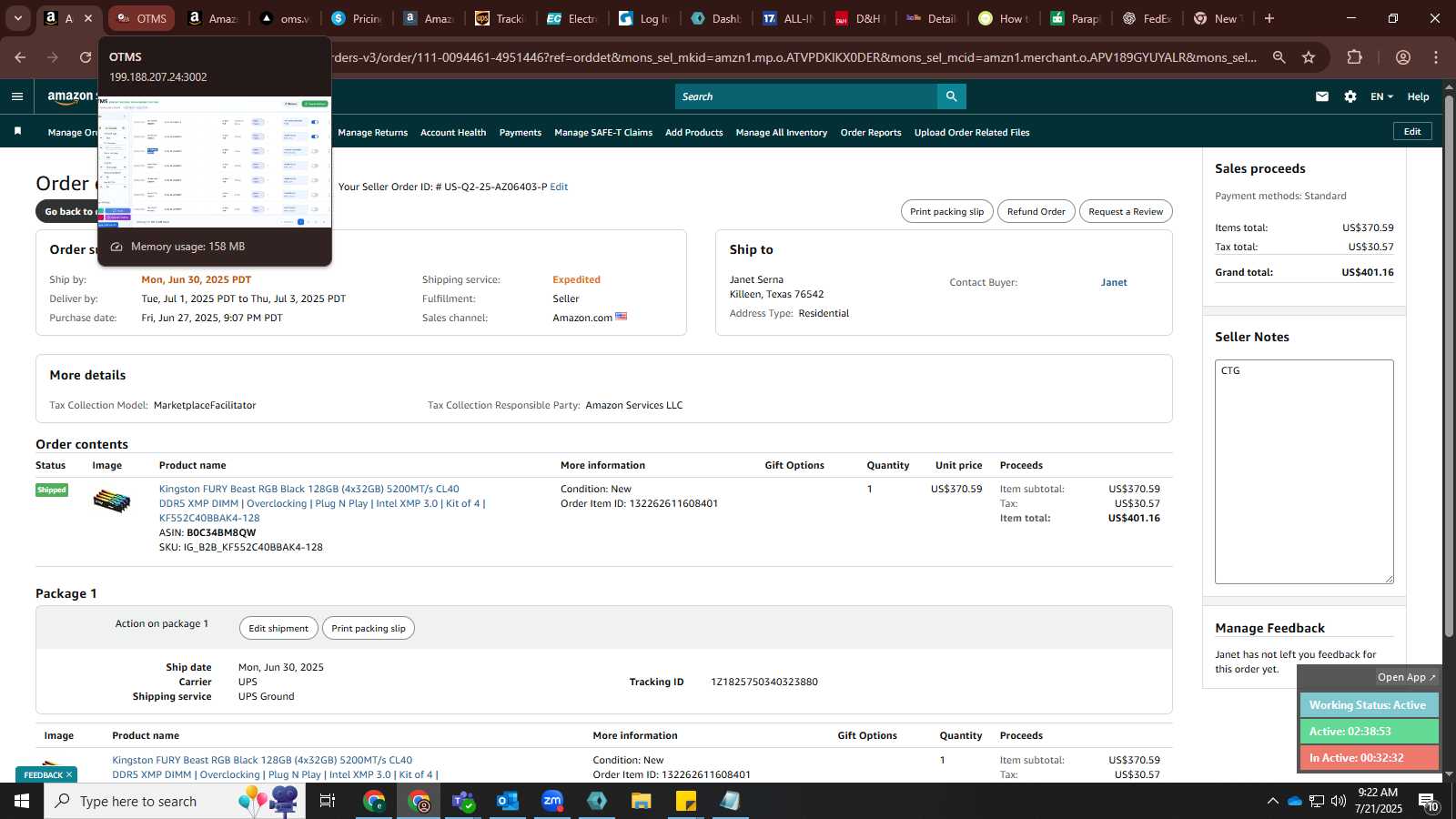This screenshot has height=819, width=1456.
Task: Open Chrome's three-dot menu
Action: pyautogui.click(x=1436, y=57)
